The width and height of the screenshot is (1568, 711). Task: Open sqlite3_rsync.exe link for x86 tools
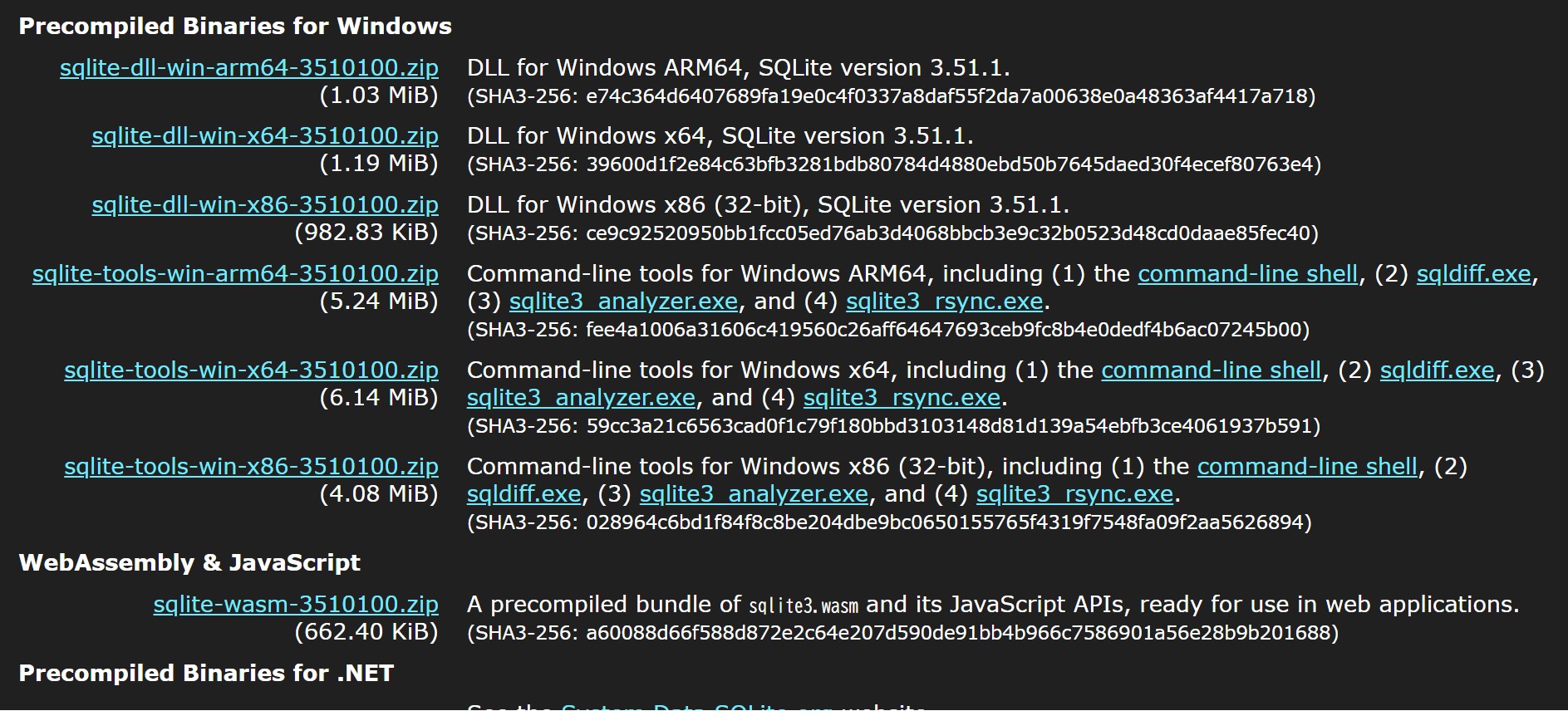click(1074, 493)
